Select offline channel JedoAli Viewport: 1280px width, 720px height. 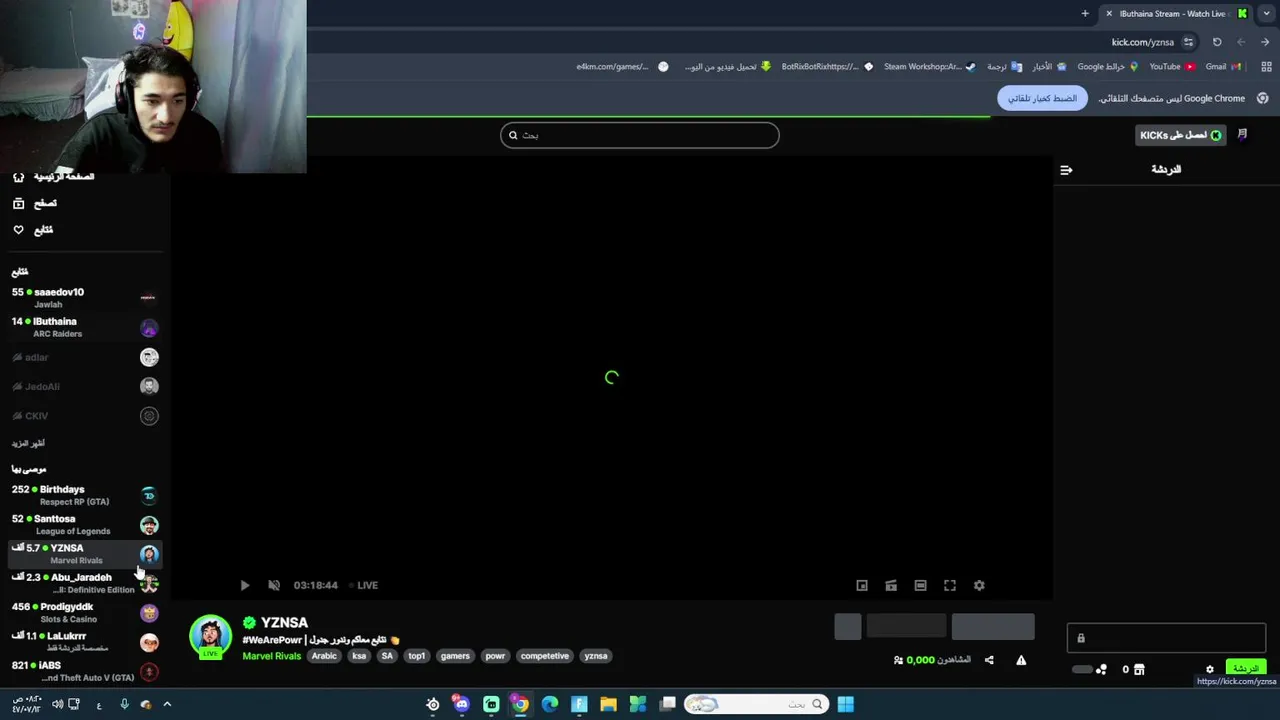(85, 386)
